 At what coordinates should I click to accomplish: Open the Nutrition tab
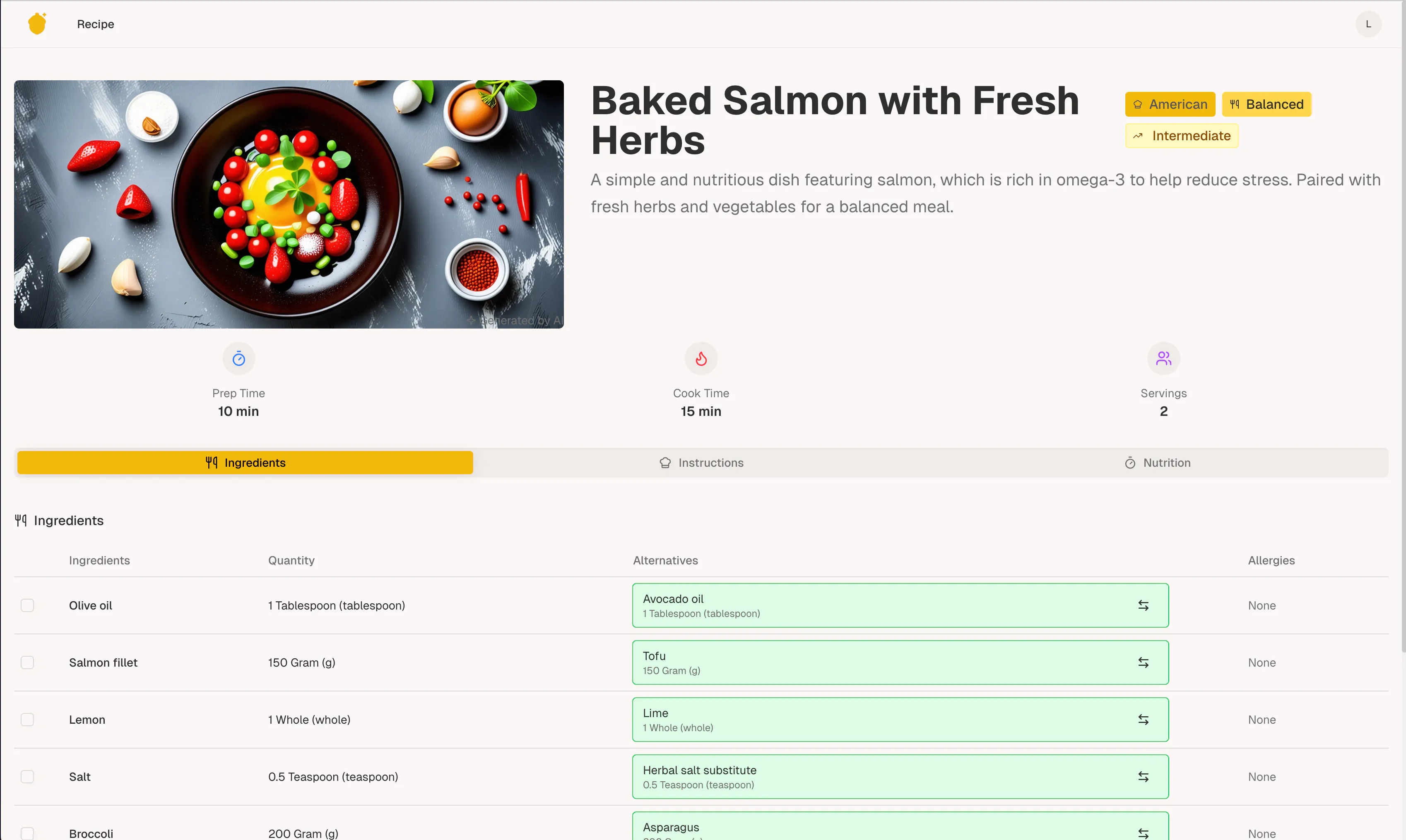pos(1158,463)
